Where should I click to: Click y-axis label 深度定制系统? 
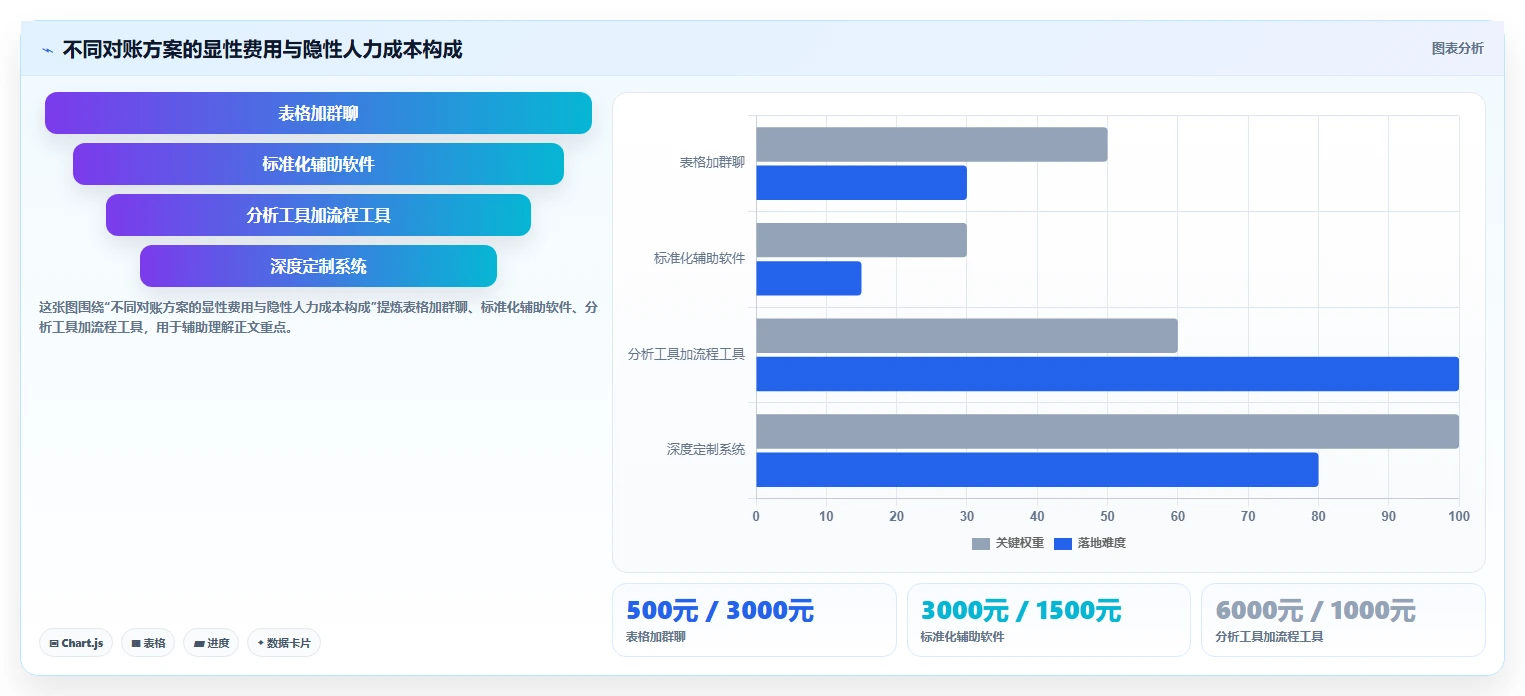tap(706, 449)
